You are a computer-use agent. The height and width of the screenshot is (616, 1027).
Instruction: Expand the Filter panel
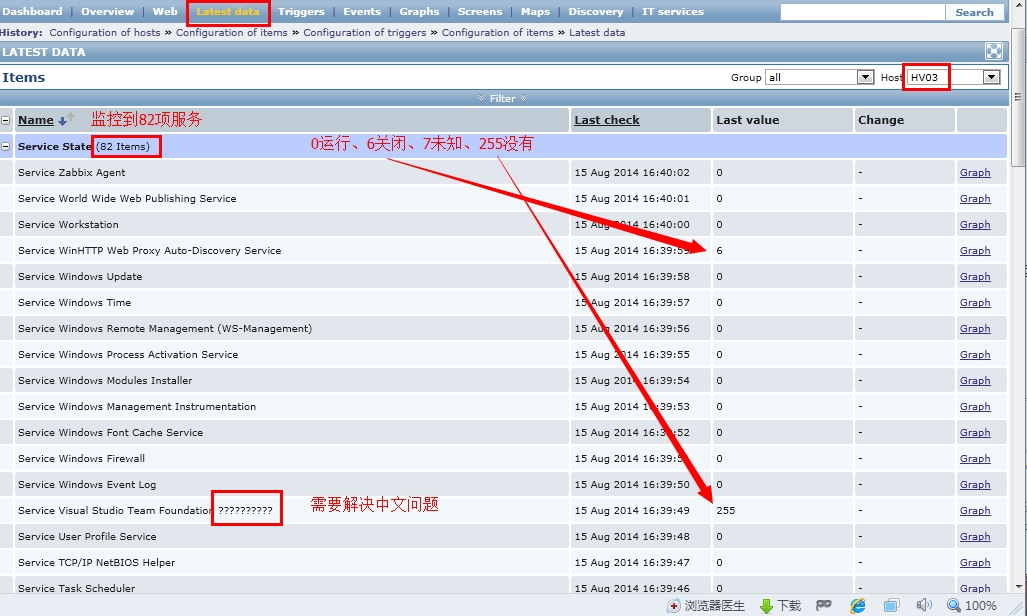click(x=502, y=98)
